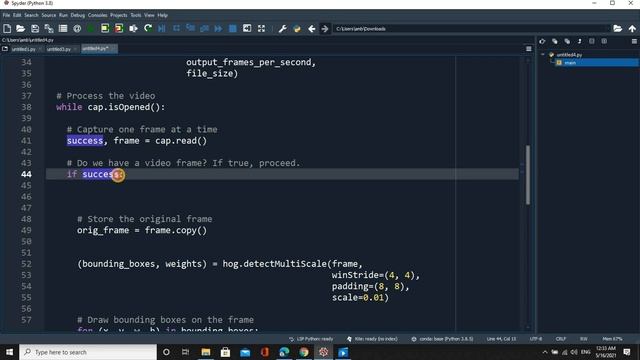
Task: Maximize the current pane icon
Action: click(x=247, y=29)
